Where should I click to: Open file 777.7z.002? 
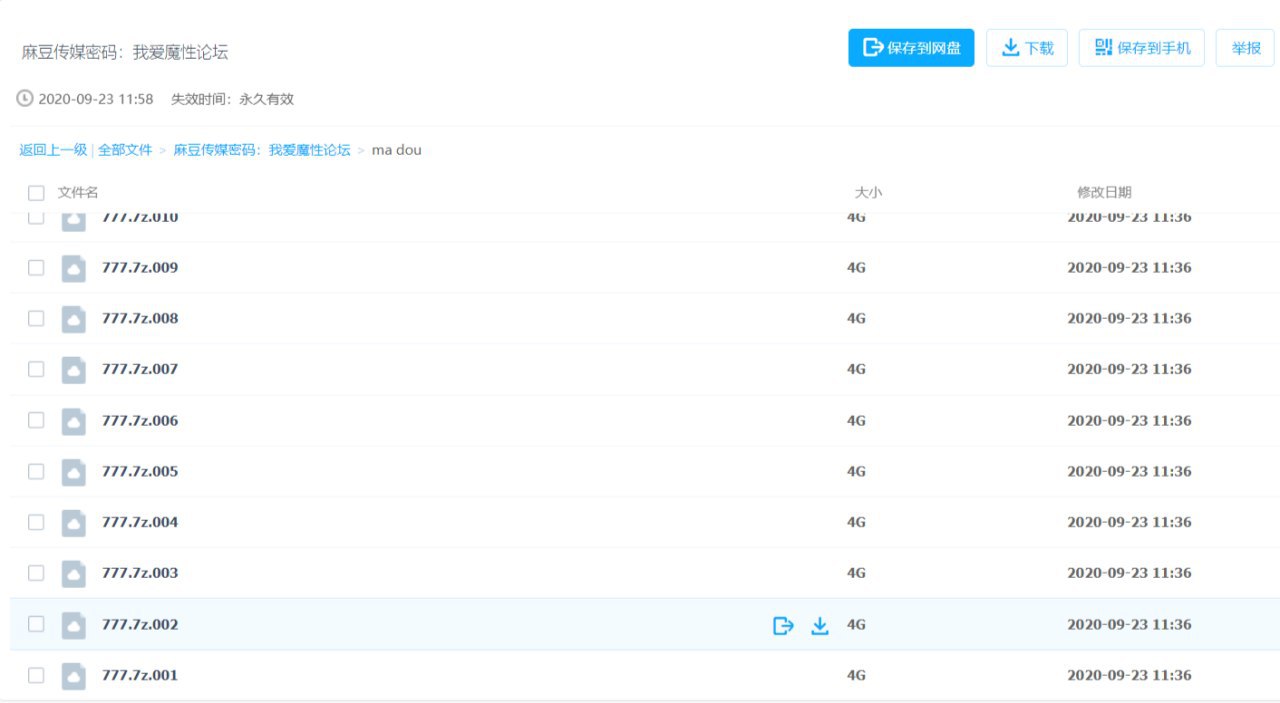140,625
